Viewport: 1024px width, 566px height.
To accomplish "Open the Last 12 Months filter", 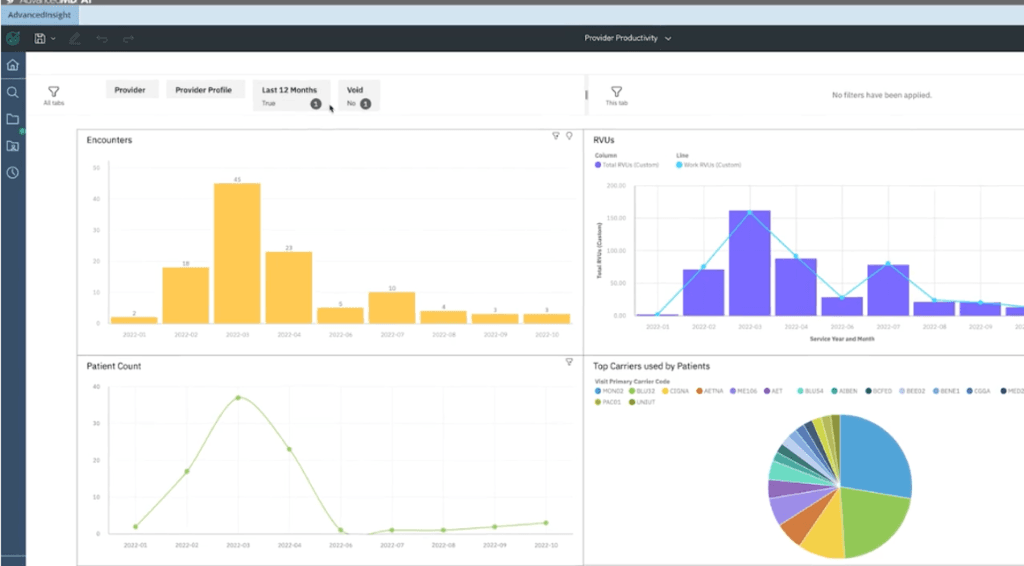I will 291,95.
